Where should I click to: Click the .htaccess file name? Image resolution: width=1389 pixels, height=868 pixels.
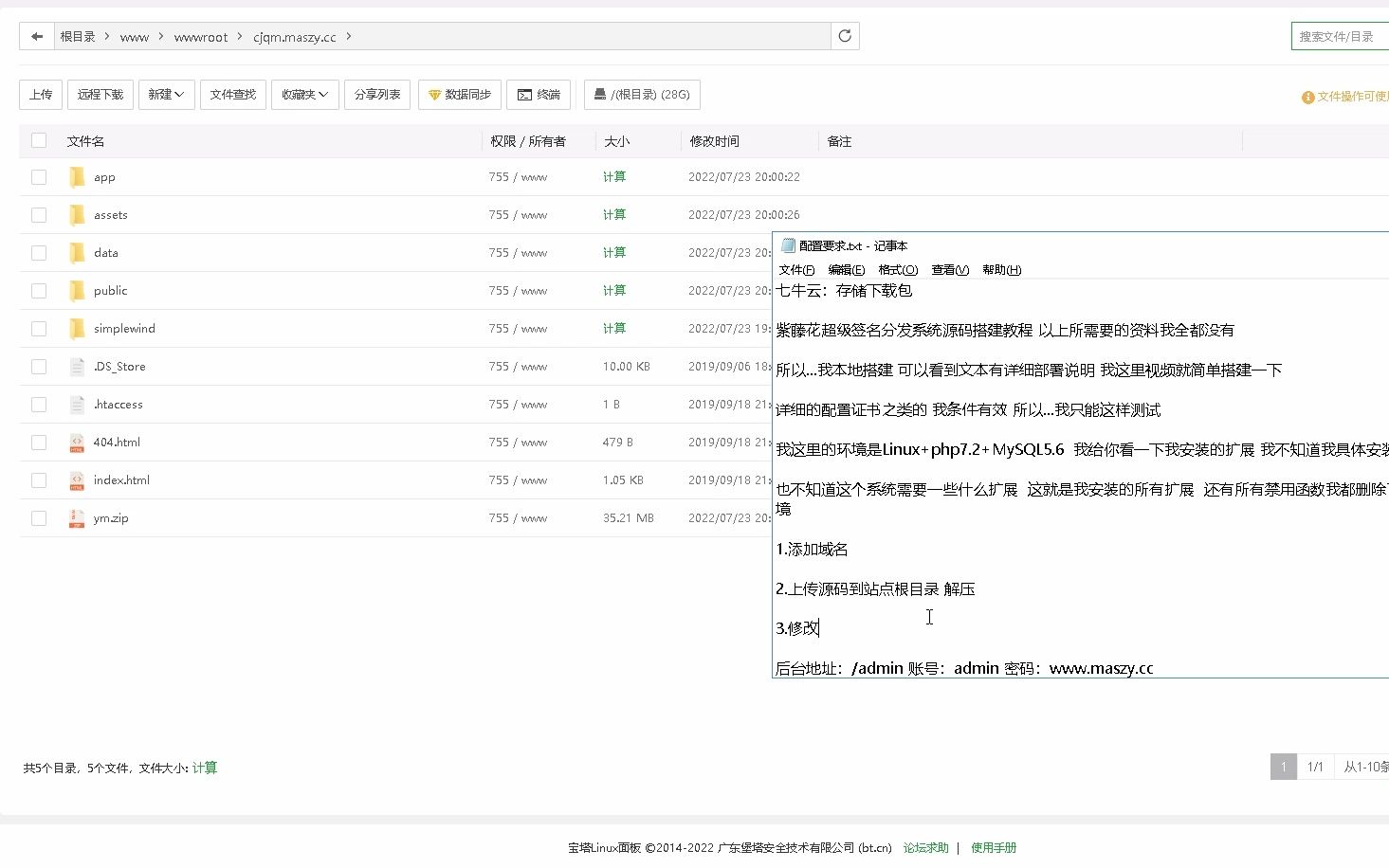point(119,405)
